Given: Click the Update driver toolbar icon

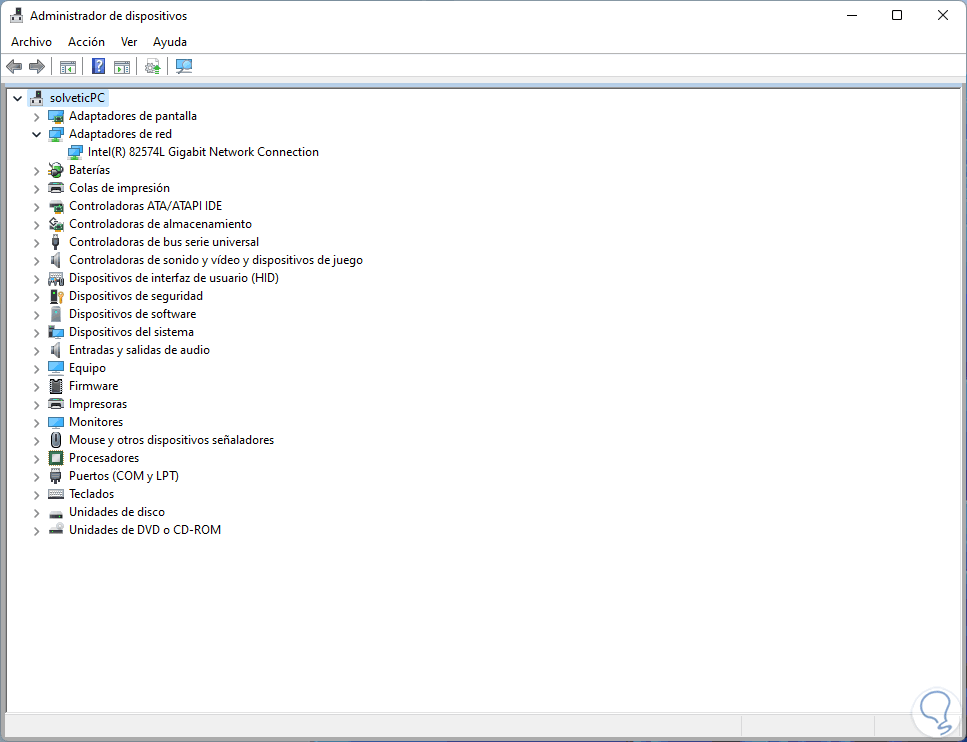Looking at the screenshot, I should (152, 66).
